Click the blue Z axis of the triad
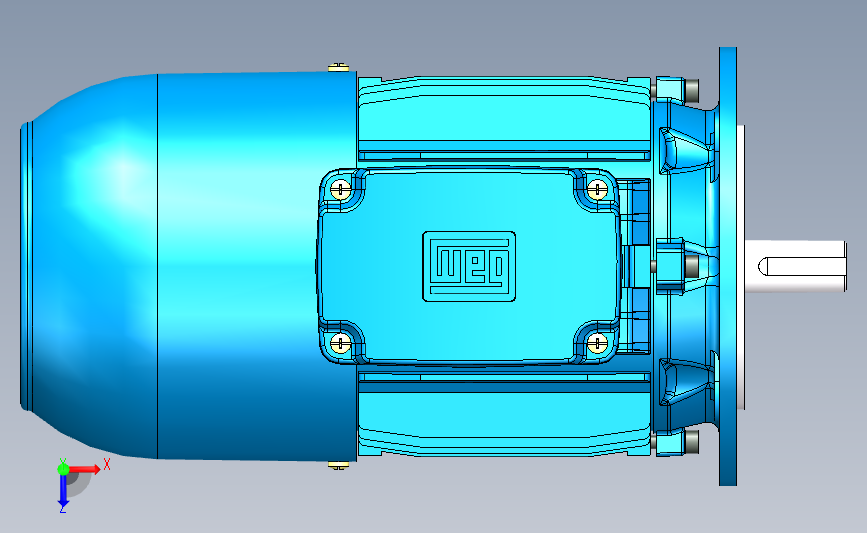Viewport: 867px width, 533px height. click(63, 491)
